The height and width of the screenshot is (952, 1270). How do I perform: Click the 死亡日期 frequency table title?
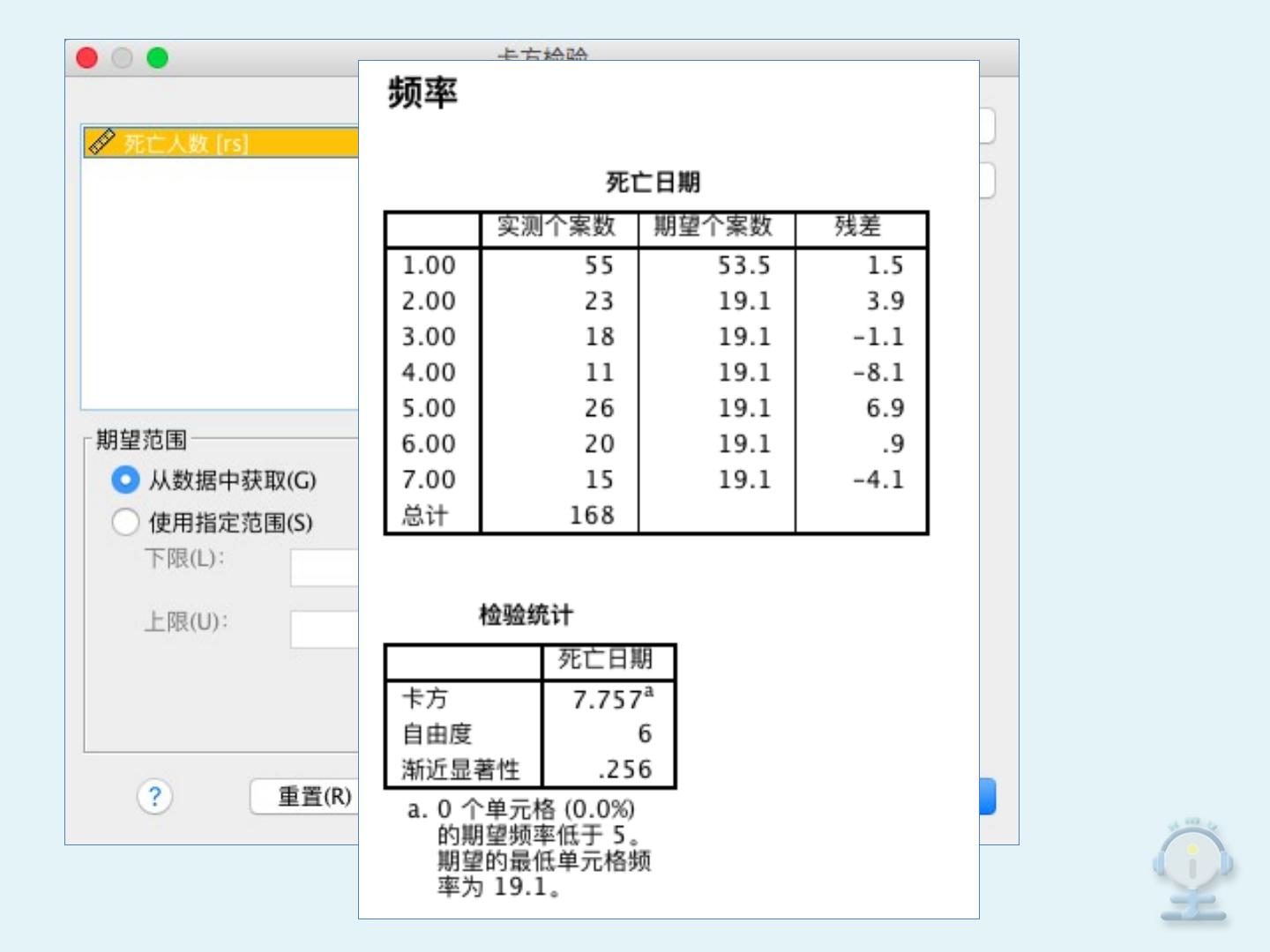click(x=653, y=182)
